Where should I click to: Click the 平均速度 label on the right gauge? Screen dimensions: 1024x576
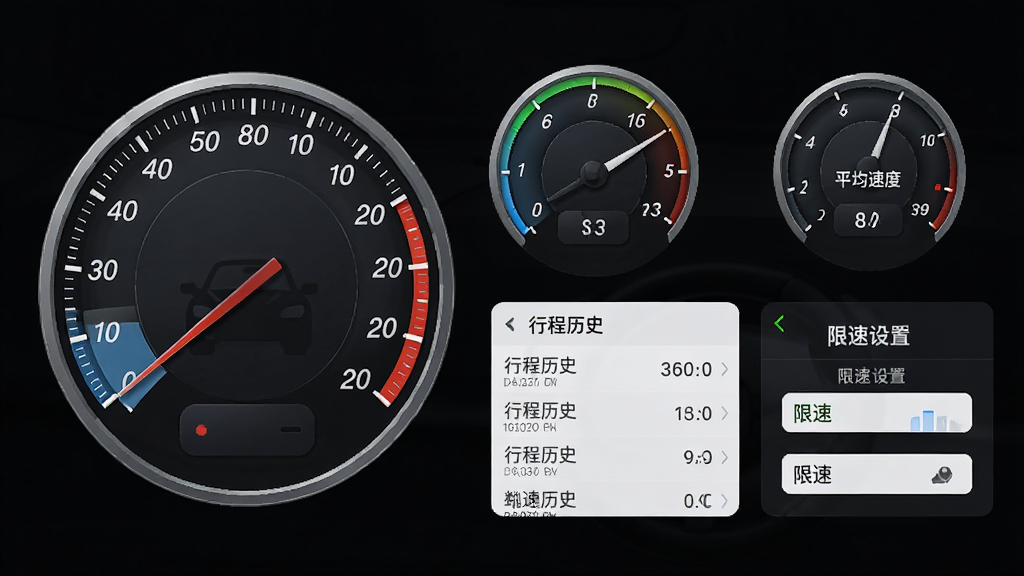[868, 179]
